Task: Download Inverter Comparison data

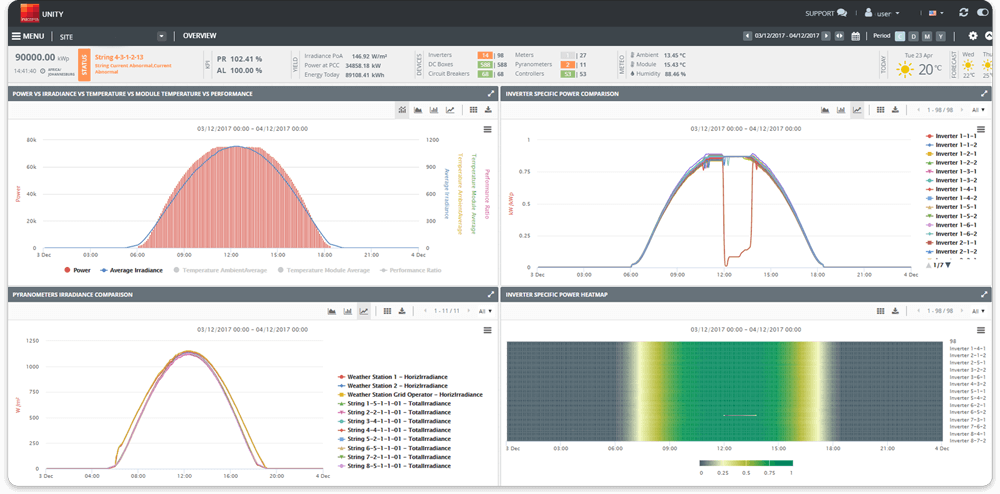Action: (x=895, y=110)
